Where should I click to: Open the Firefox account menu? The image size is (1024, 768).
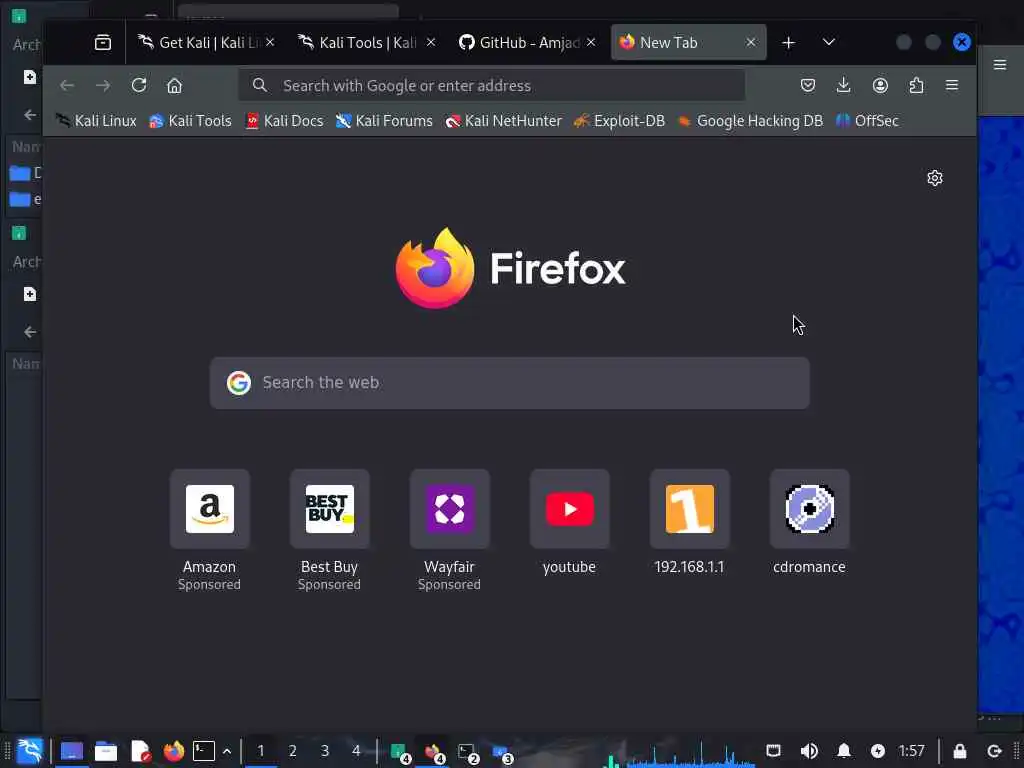pyautogui.click(x=880, y=86)
